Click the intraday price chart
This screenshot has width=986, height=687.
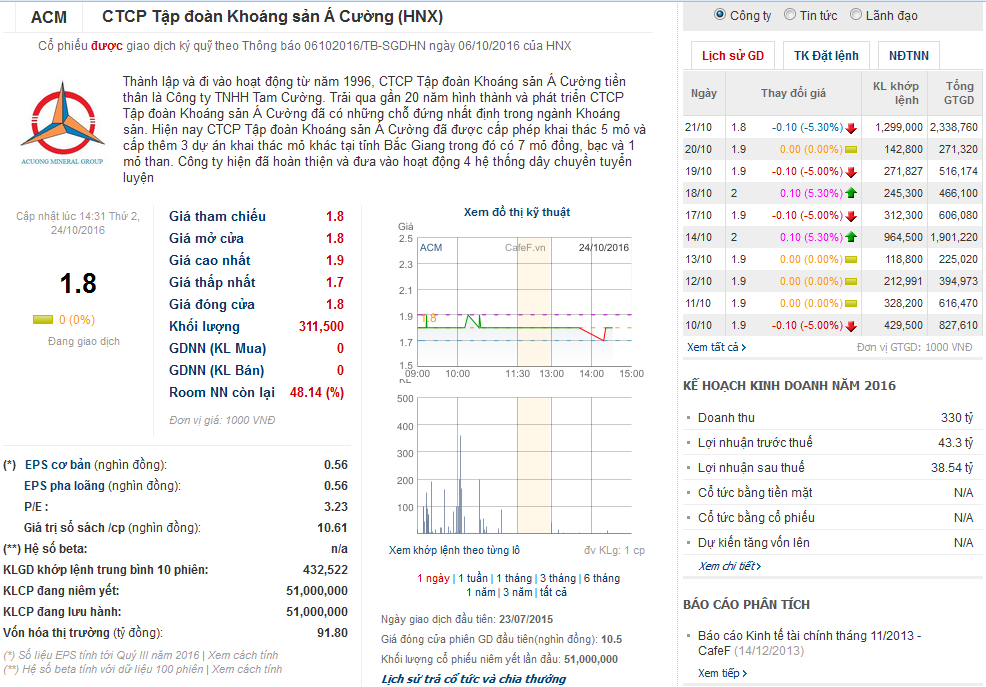coord(524,302)
